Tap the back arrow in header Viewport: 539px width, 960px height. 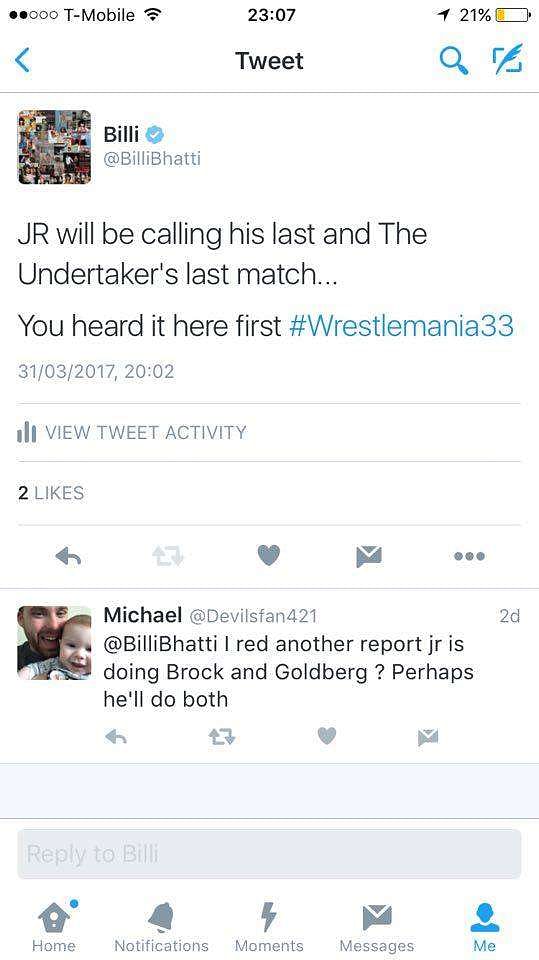click(x=22, y=61)
